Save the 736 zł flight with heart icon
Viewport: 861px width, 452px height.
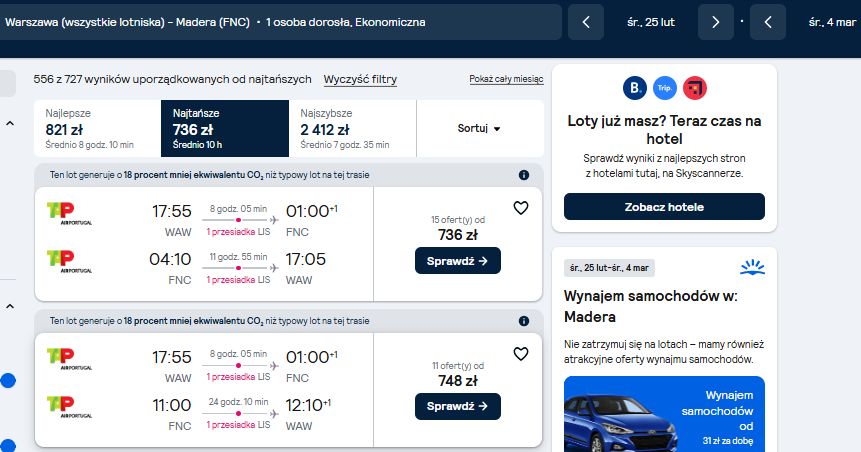[x=521, y=208]
